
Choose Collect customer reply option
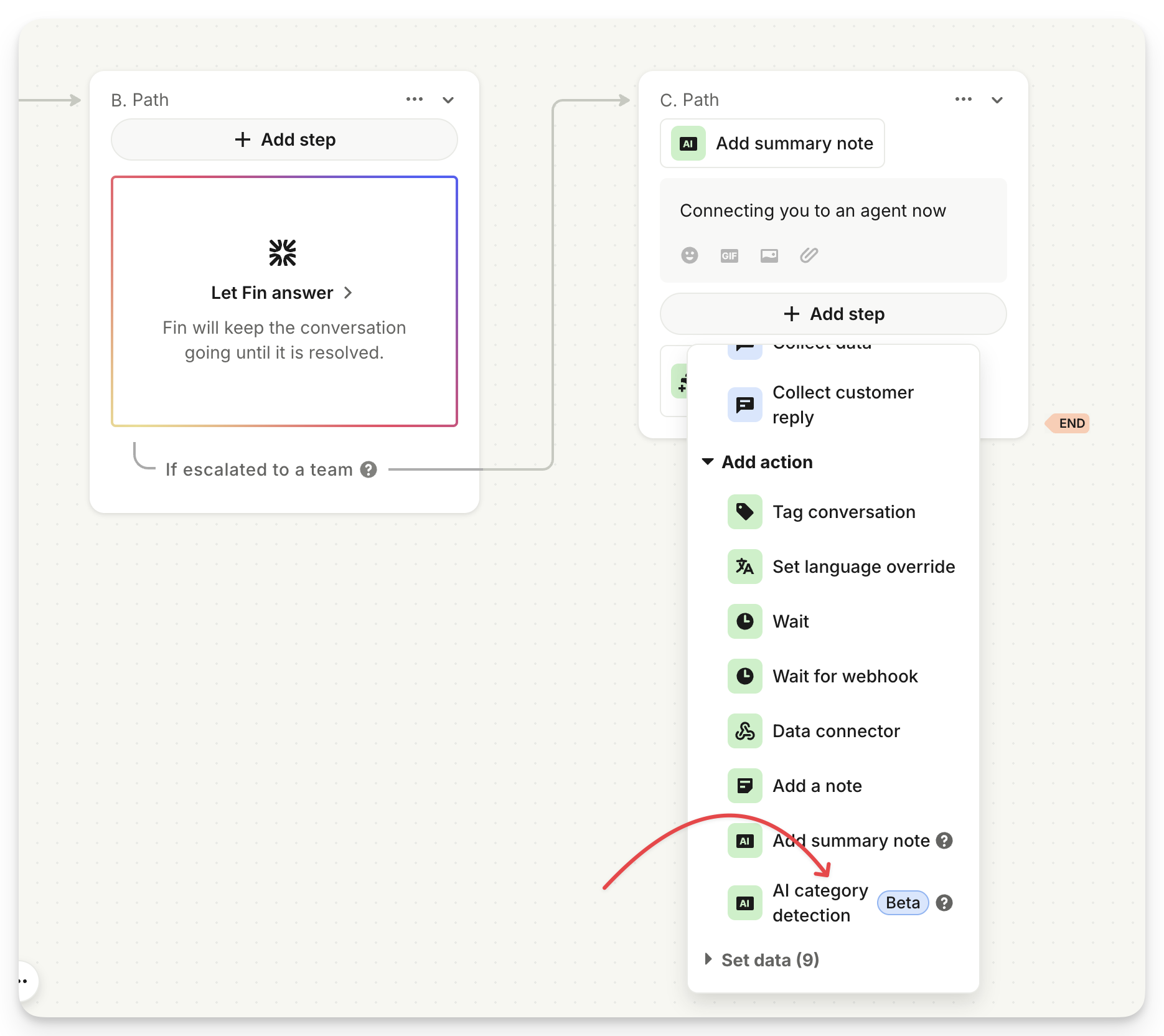click(842, 405)
